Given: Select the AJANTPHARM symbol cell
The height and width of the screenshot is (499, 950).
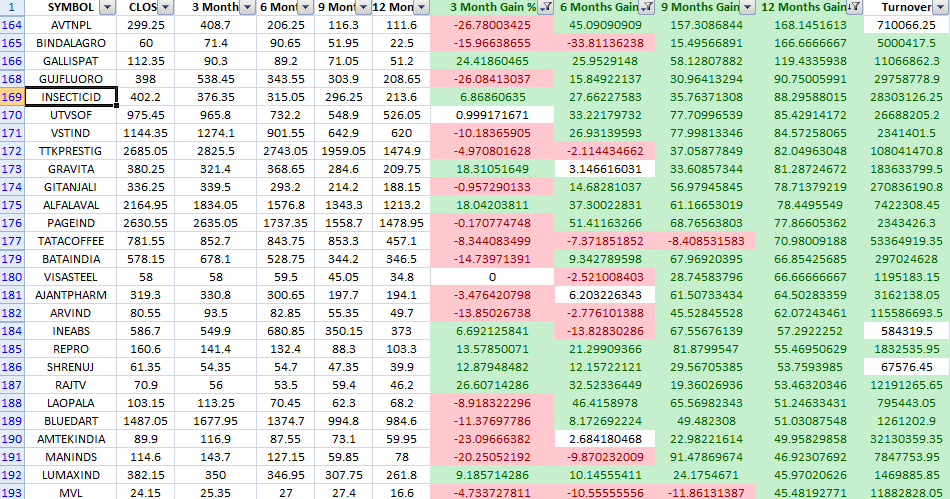Looking at the screenshot, I should point(71,295).
